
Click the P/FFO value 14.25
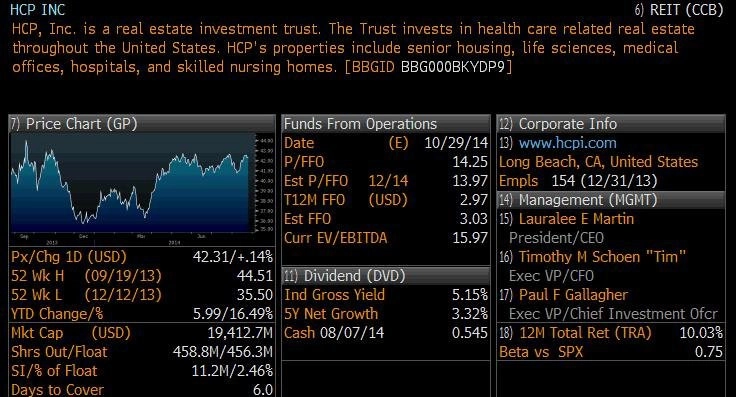coord(470,162)
